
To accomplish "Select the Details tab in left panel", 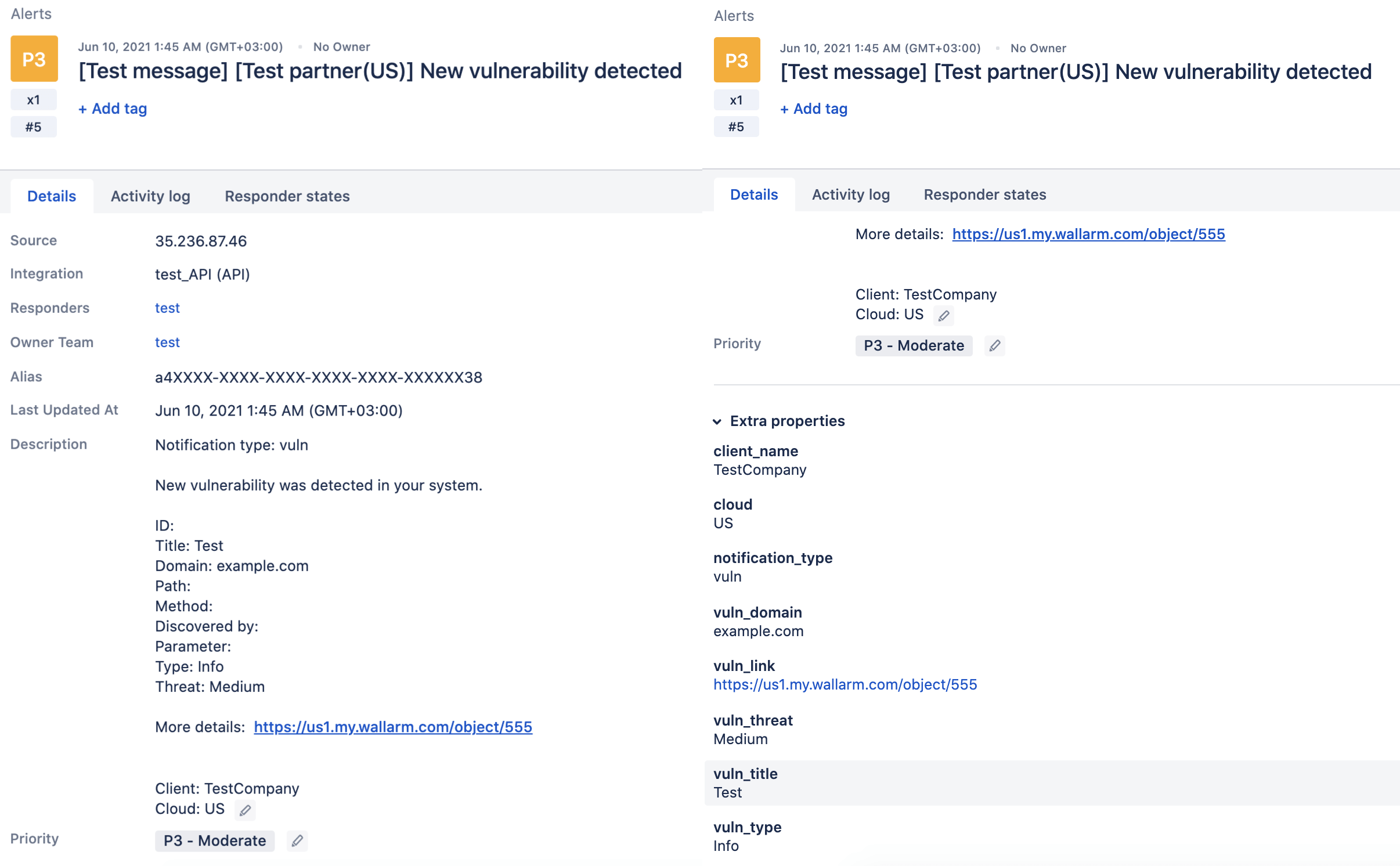I will point(52,196).
